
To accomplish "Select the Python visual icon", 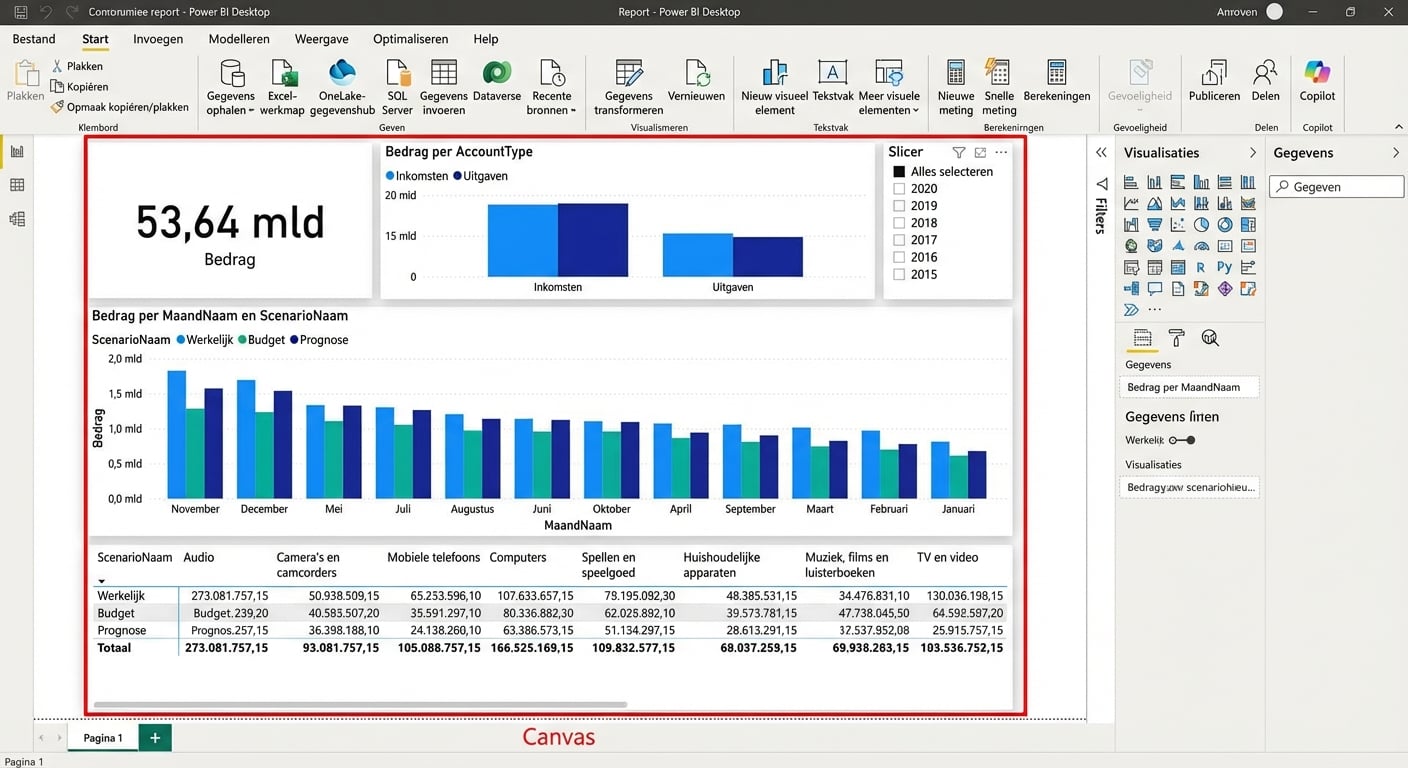I will tap(1224, 267).
